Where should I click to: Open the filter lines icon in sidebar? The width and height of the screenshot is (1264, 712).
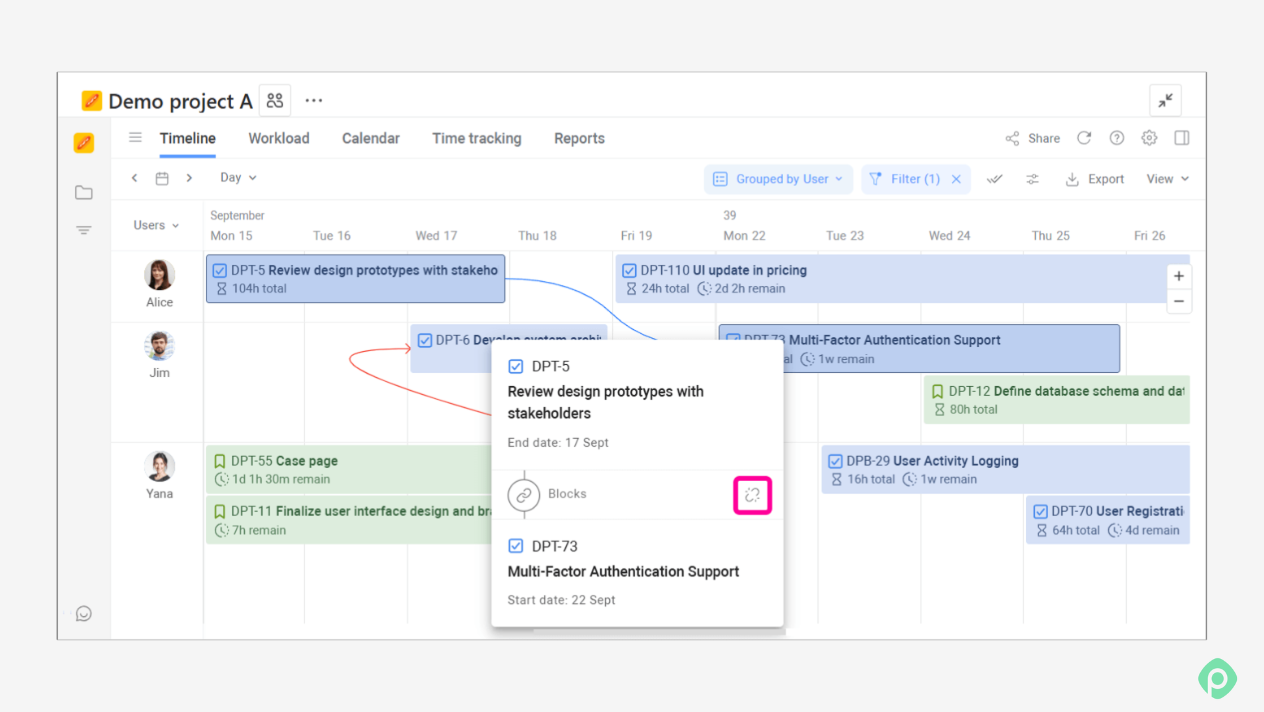coord(84,230)
